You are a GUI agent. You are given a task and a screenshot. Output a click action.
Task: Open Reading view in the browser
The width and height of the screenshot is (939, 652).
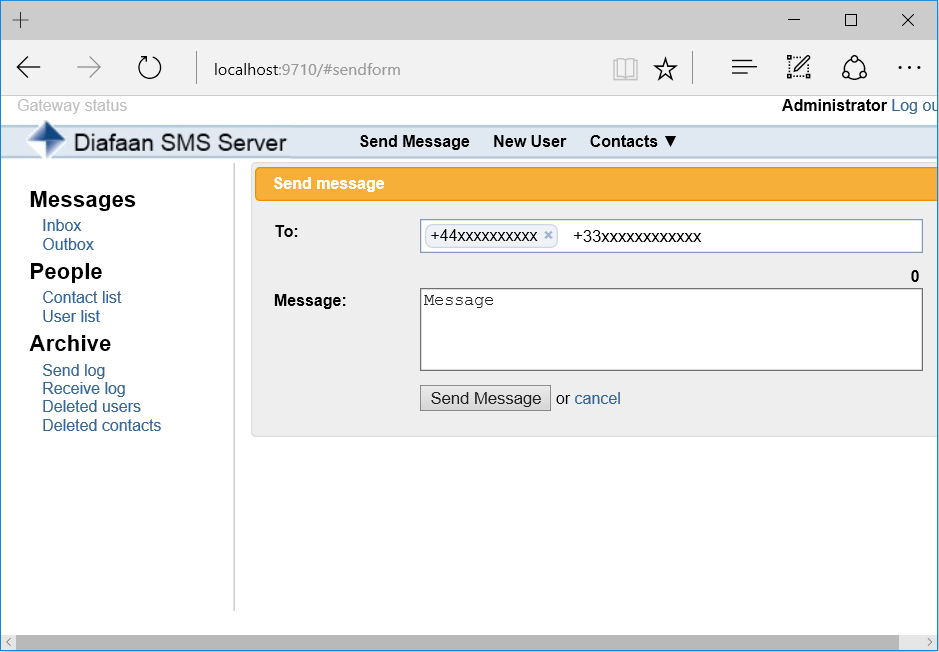(625, 67)
